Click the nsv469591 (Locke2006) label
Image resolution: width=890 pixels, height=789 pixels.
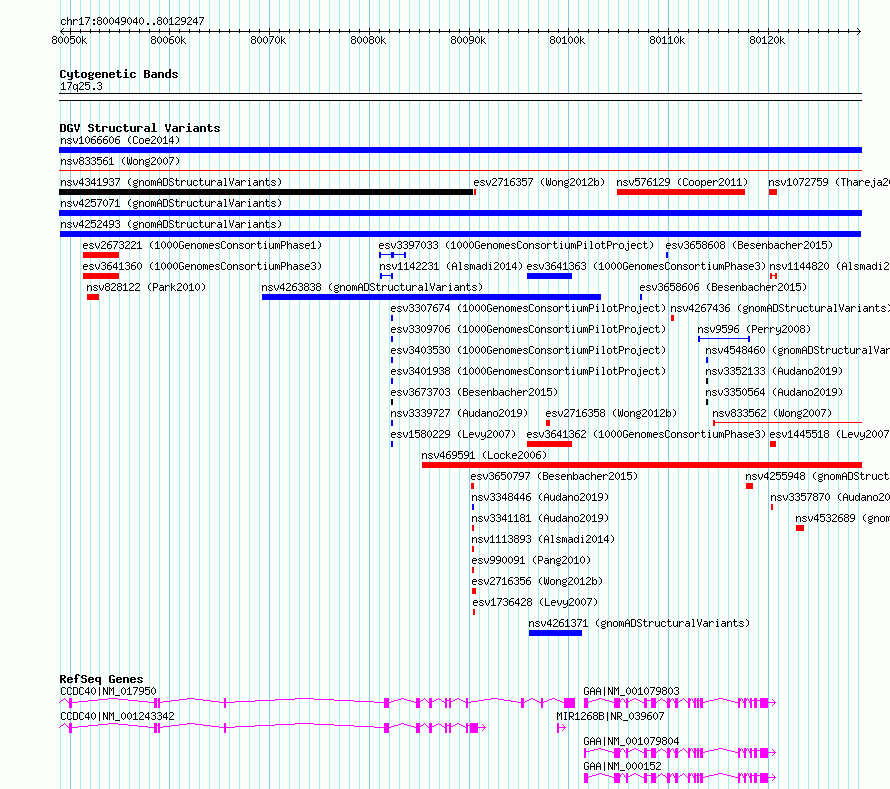[484, 455]
